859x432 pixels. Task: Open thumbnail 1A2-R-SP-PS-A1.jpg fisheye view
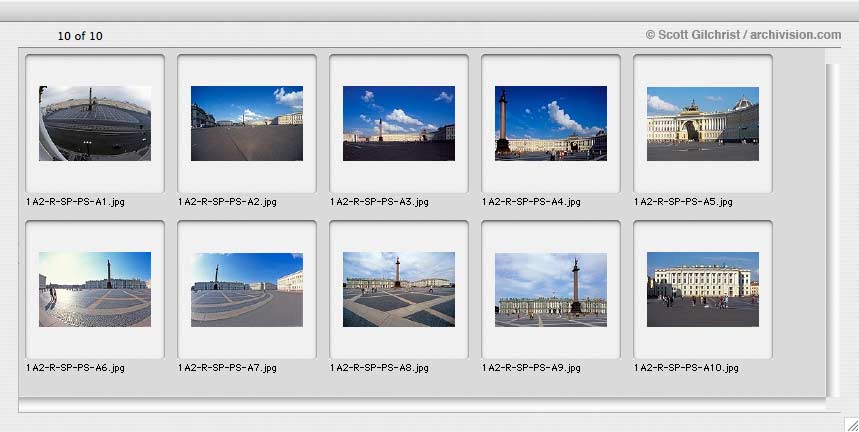[x=95, y=123]
